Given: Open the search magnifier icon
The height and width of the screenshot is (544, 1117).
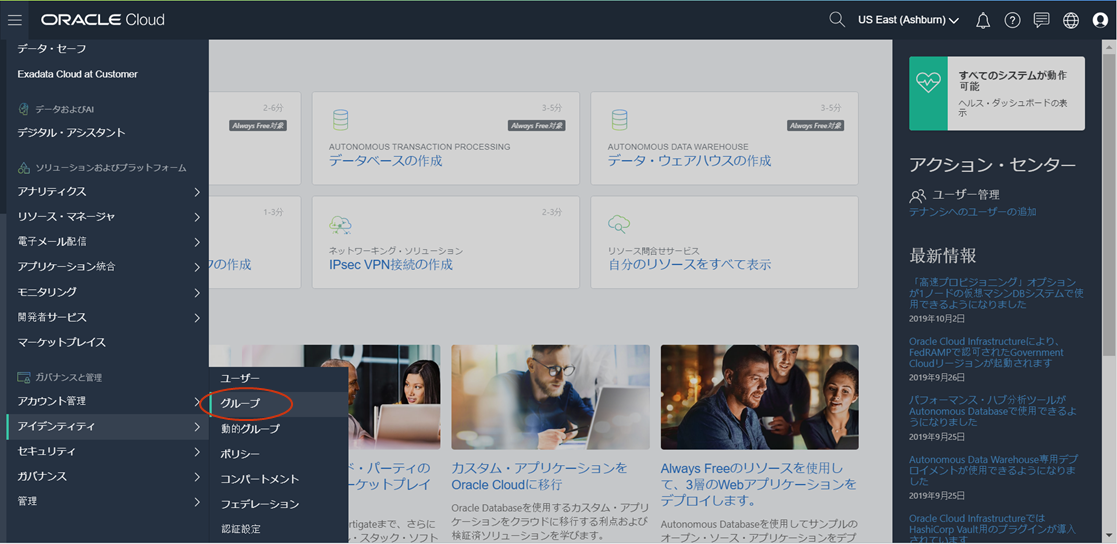Looking at the screenshot, I should click(837, 20).
